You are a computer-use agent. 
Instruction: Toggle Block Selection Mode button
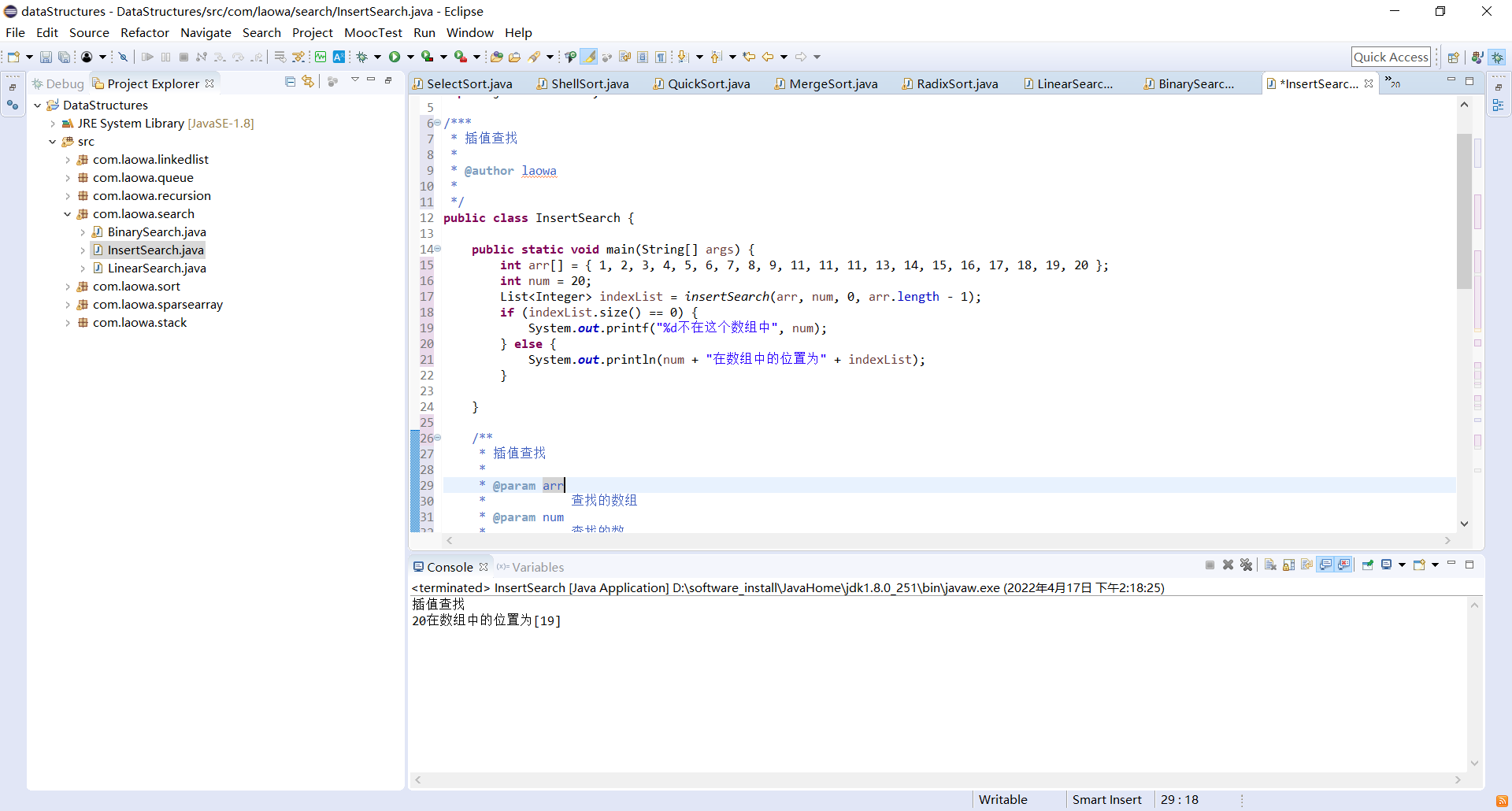tap(642, 57)
